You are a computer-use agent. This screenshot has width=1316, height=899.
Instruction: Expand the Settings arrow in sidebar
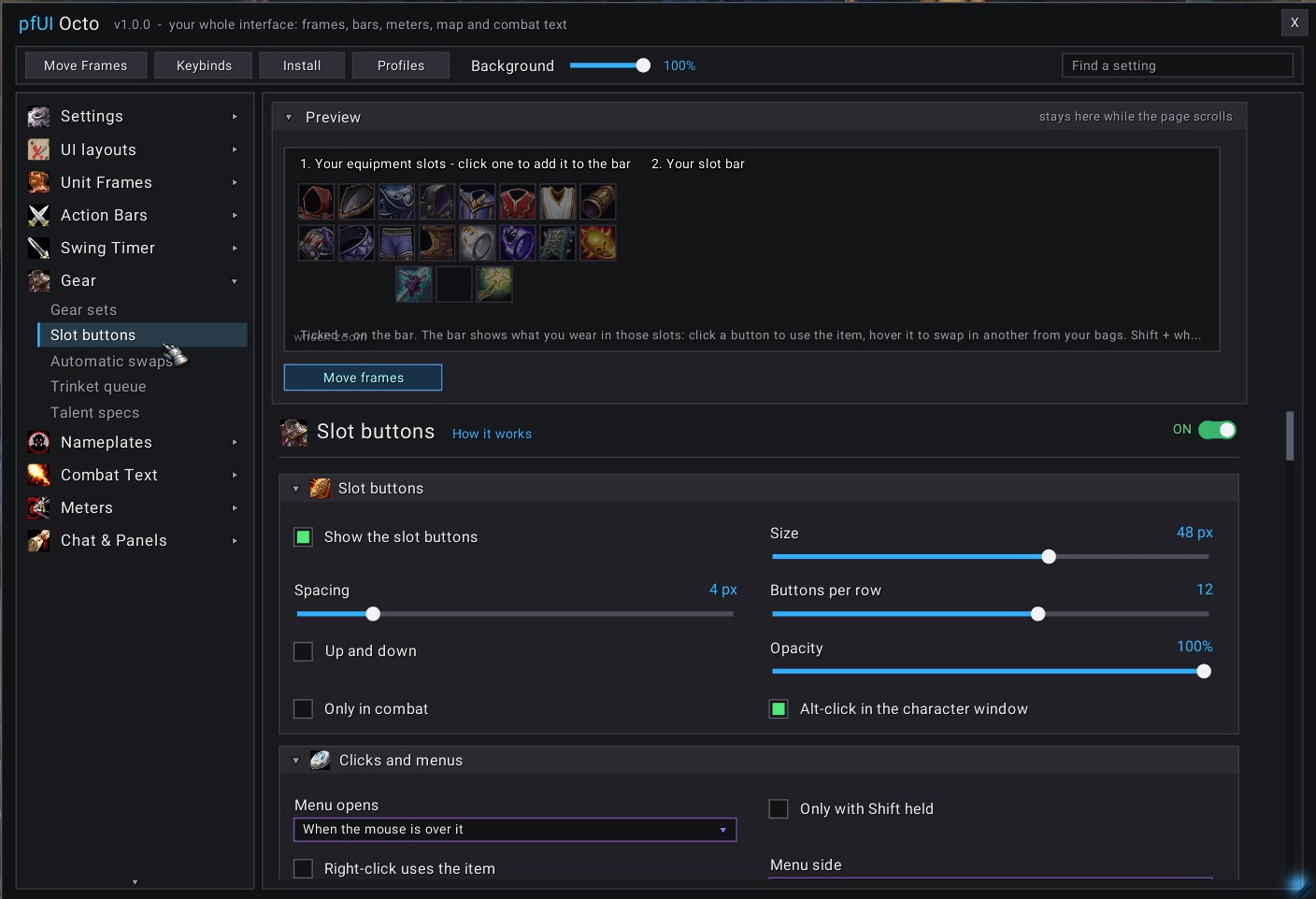[x=235, y=117]
